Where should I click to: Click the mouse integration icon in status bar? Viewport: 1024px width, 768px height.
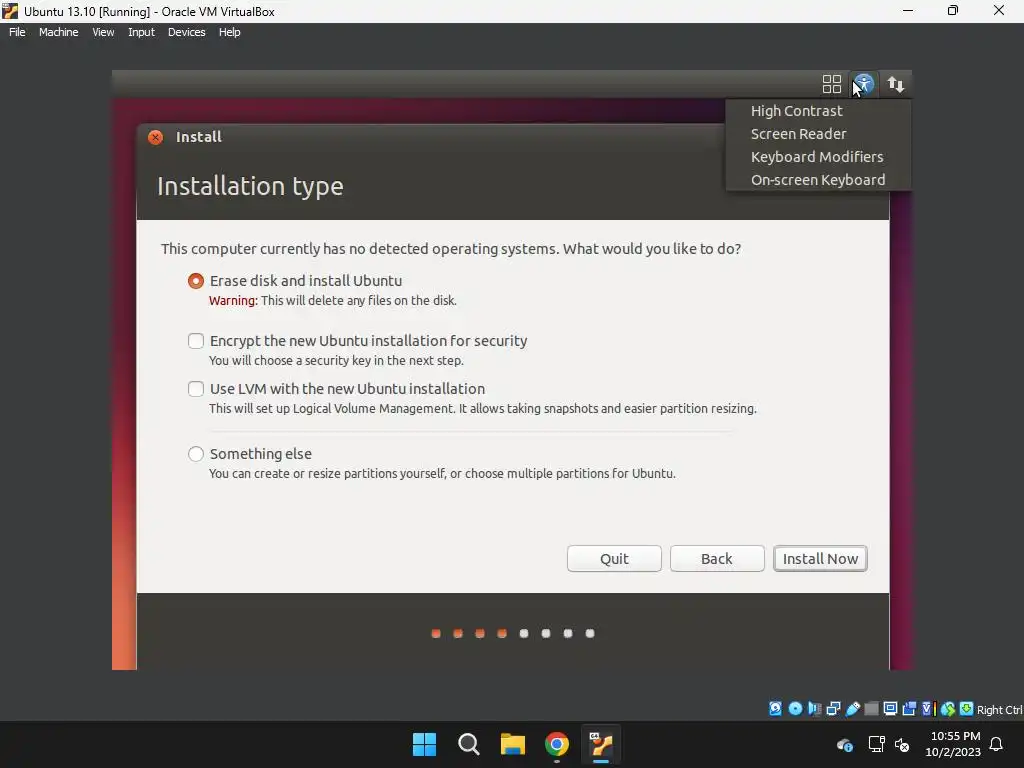pyautogui.click(x=948, y=709)
